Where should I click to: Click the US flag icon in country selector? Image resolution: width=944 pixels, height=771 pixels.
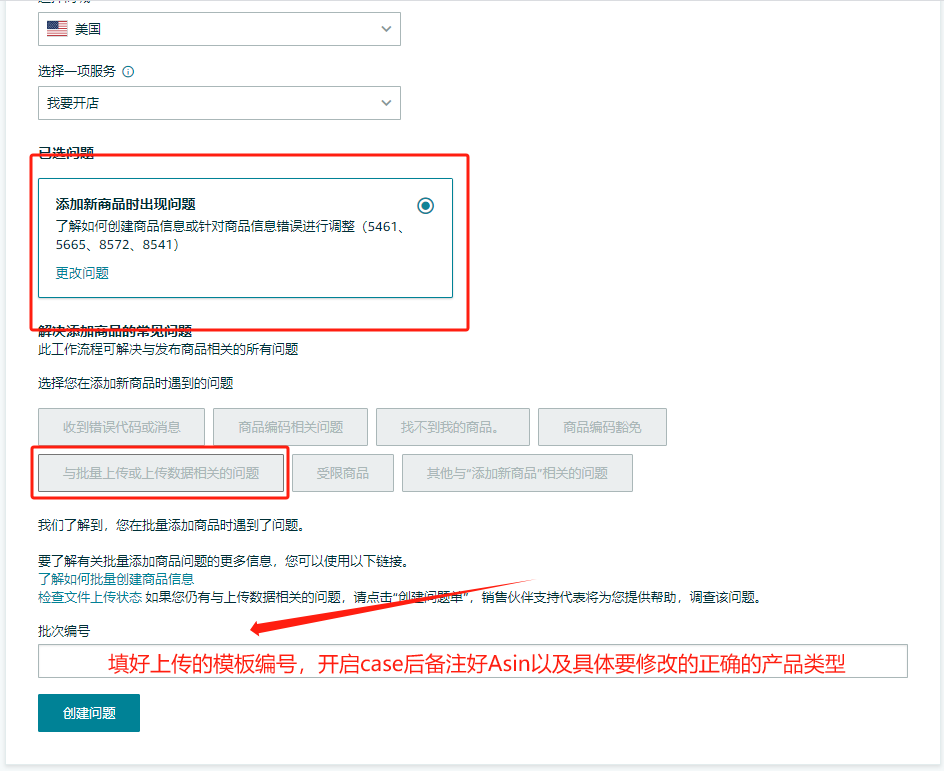click(57, 29)
